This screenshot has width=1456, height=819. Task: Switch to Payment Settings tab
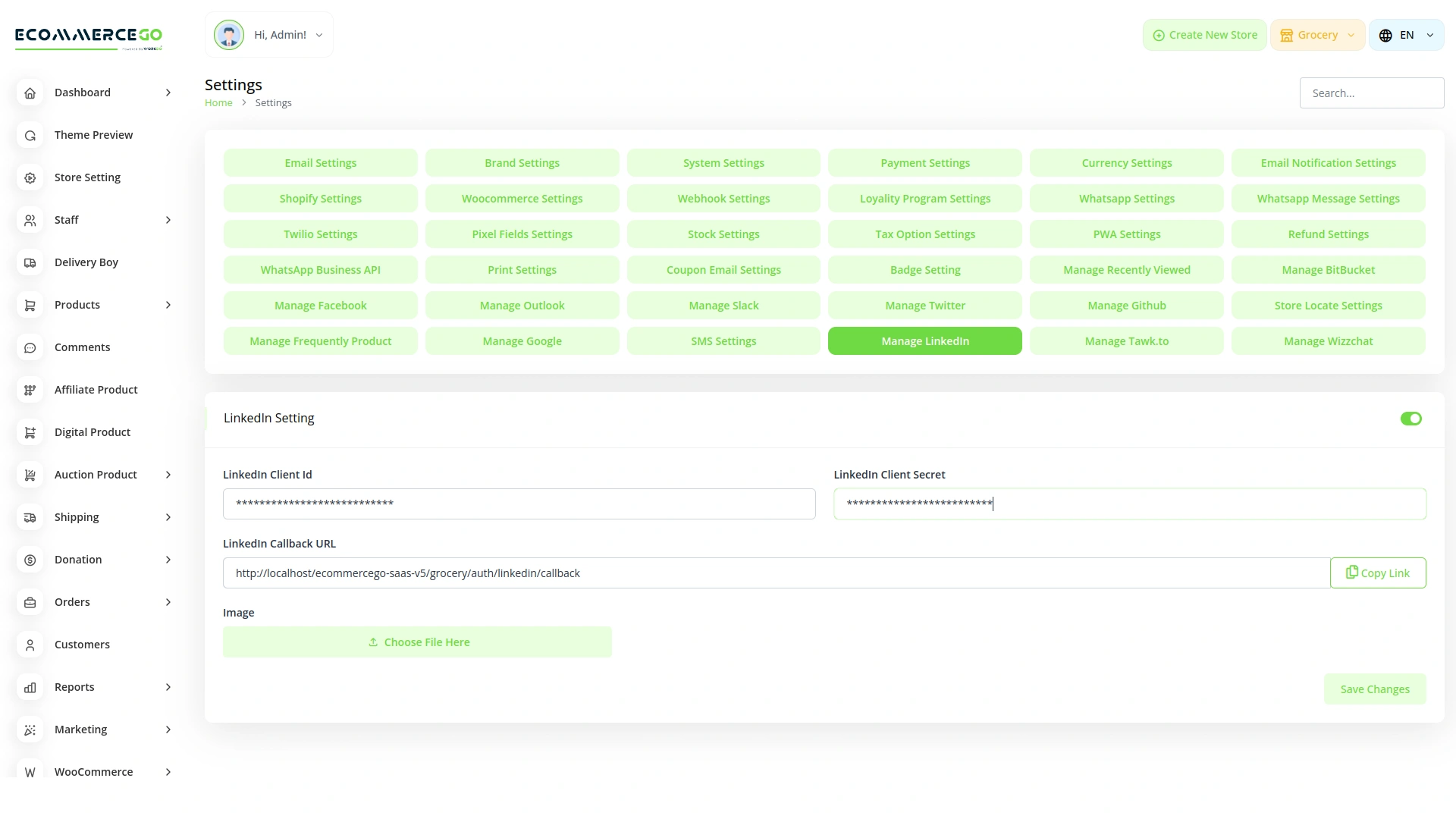(924, 163)
